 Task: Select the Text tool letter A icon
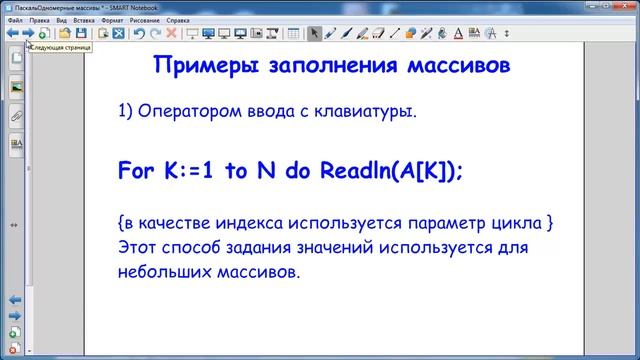pyautogui.click(x=458, y=33)
